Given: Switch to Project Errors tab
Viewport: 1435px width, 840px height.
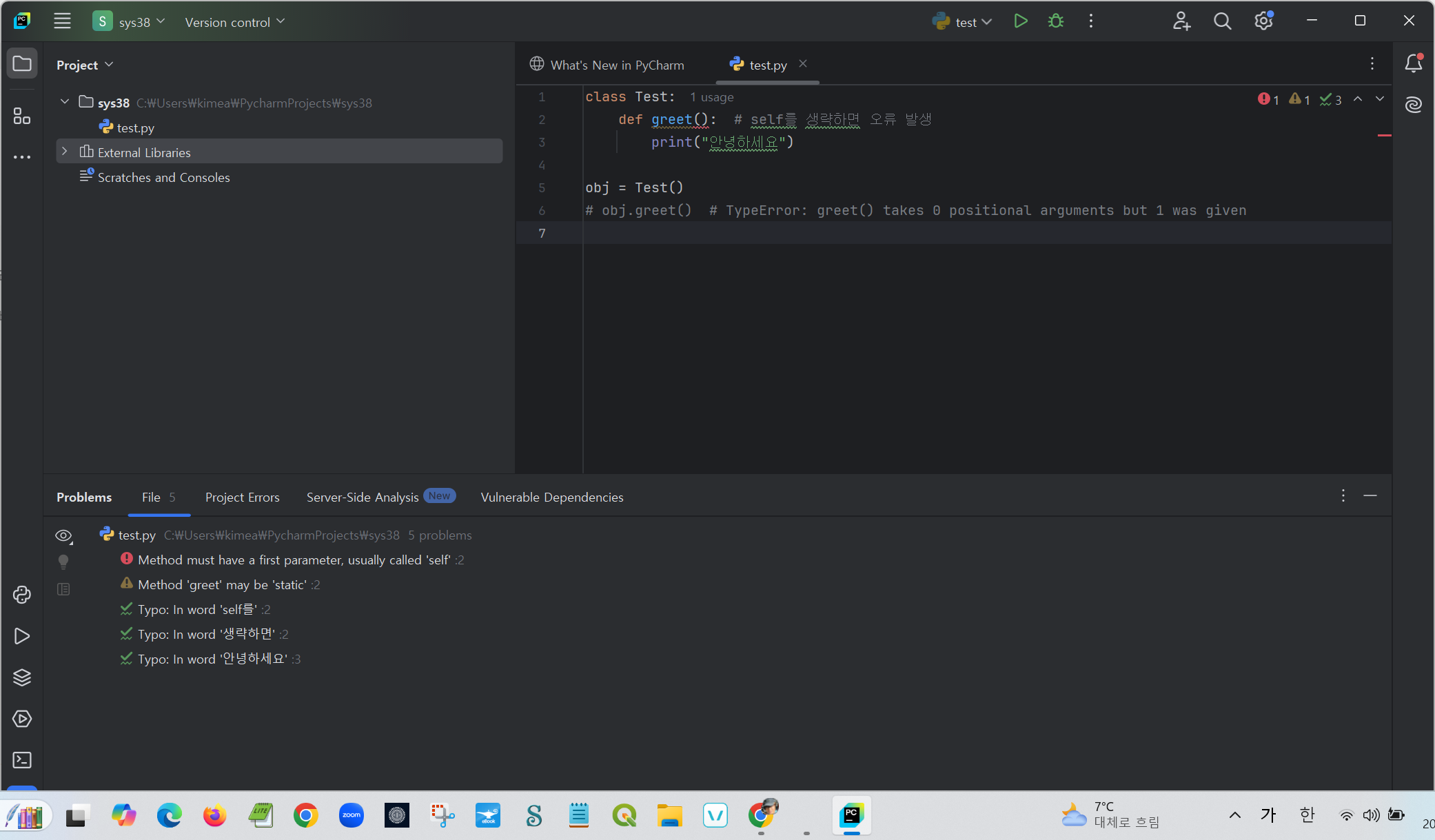Looking at the screenshot, I should 242,498.
